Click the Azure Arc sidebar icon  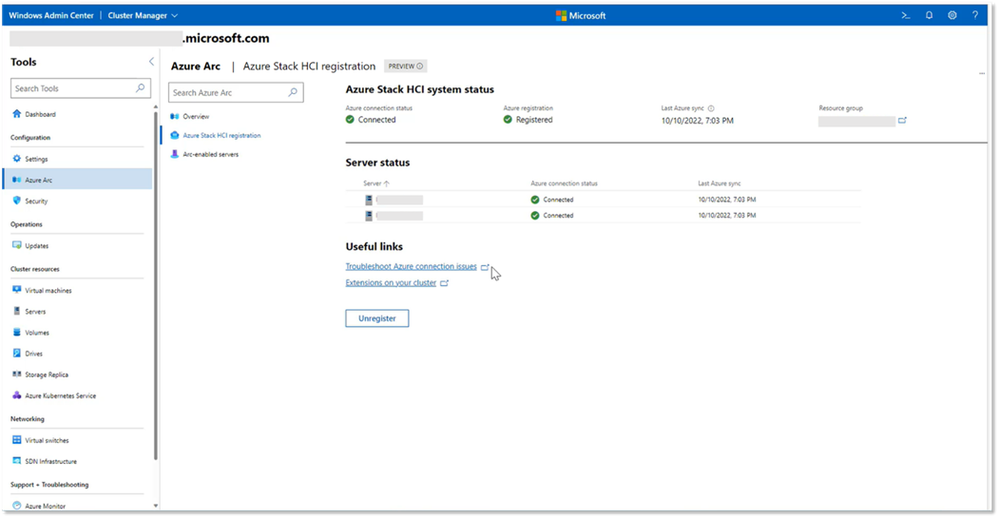coord(17,180)
